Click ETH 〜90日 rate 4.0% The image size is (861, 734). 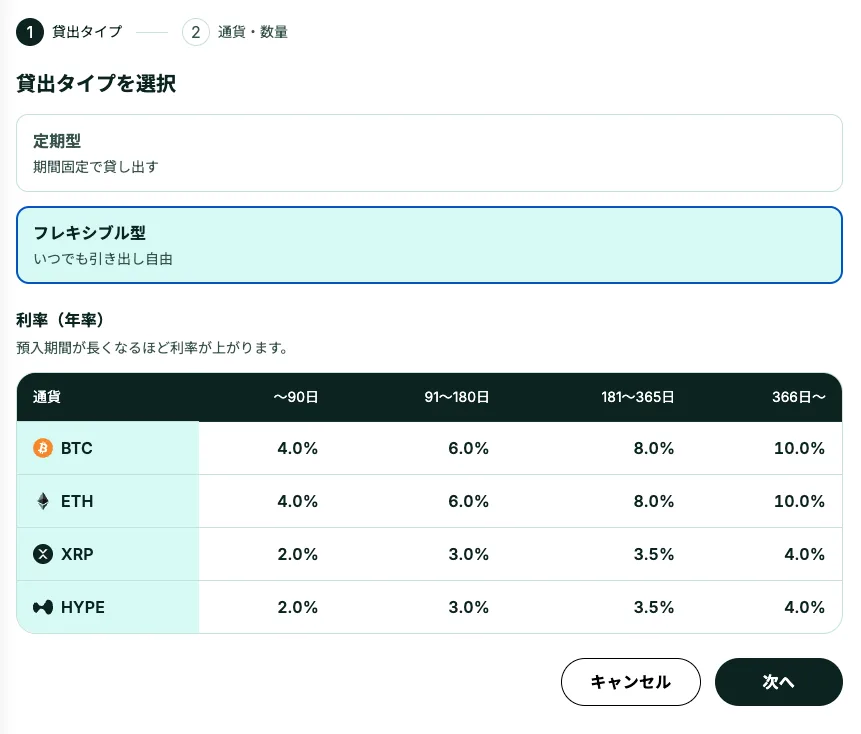[298, 501]
